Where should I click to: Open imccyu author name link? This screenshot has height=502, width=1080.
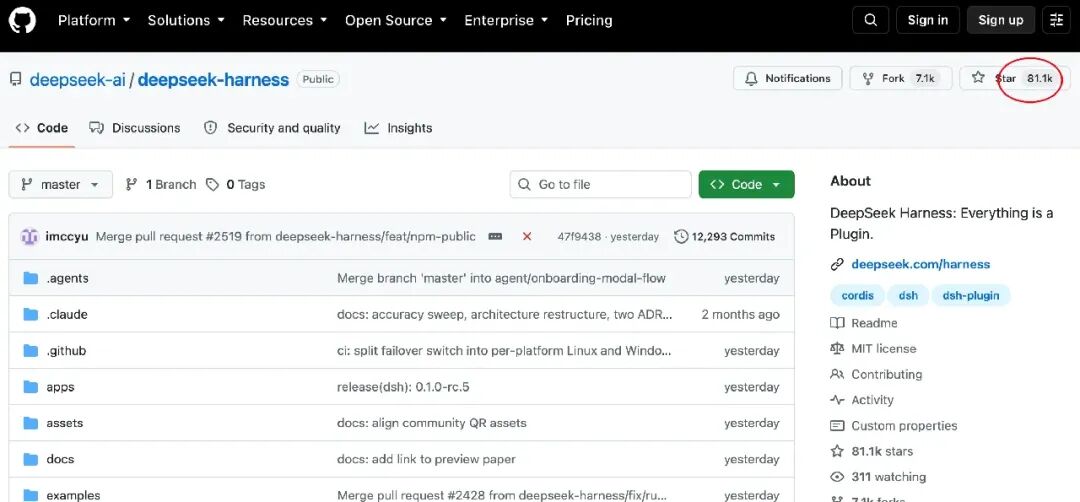[x=67, y=236]
